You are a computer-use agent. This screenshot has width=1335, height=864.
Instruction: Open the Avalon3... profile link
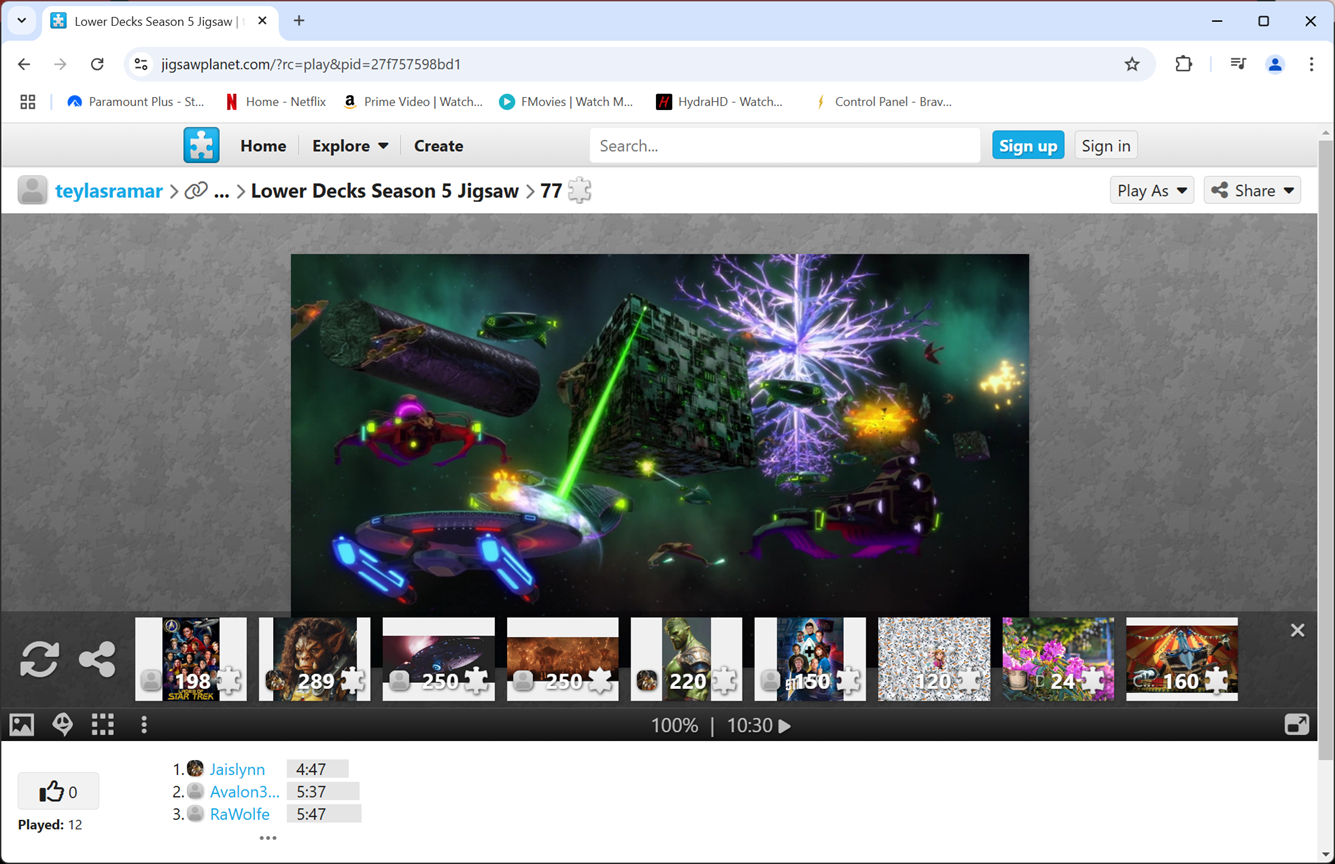tap(245, 792)
